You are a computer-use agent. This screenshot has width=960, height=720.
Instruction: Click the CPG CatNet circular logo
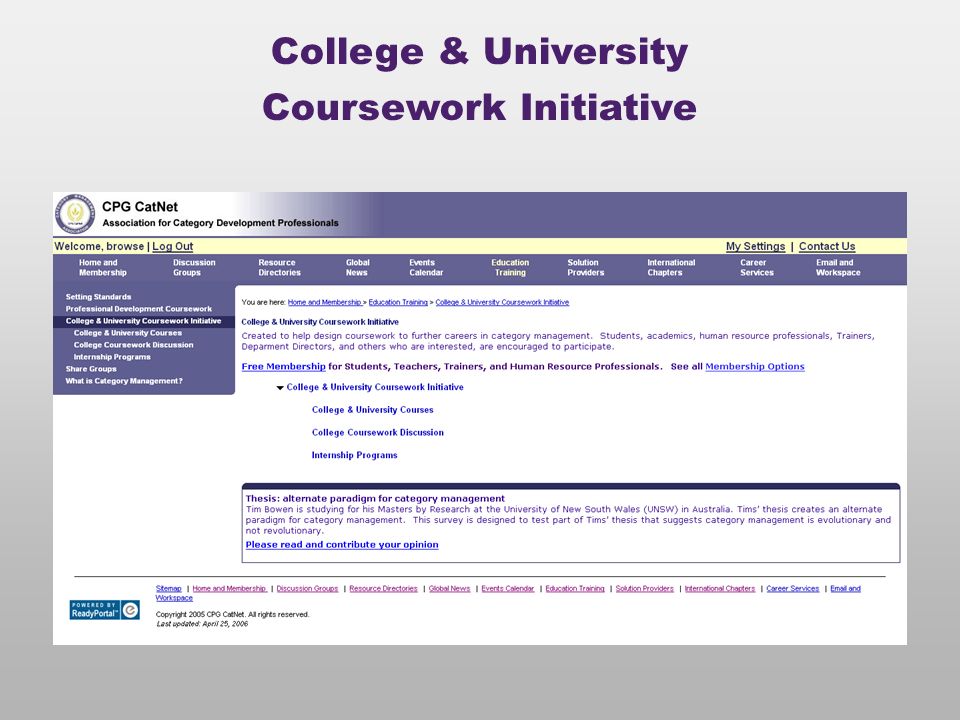coord(75,214)
